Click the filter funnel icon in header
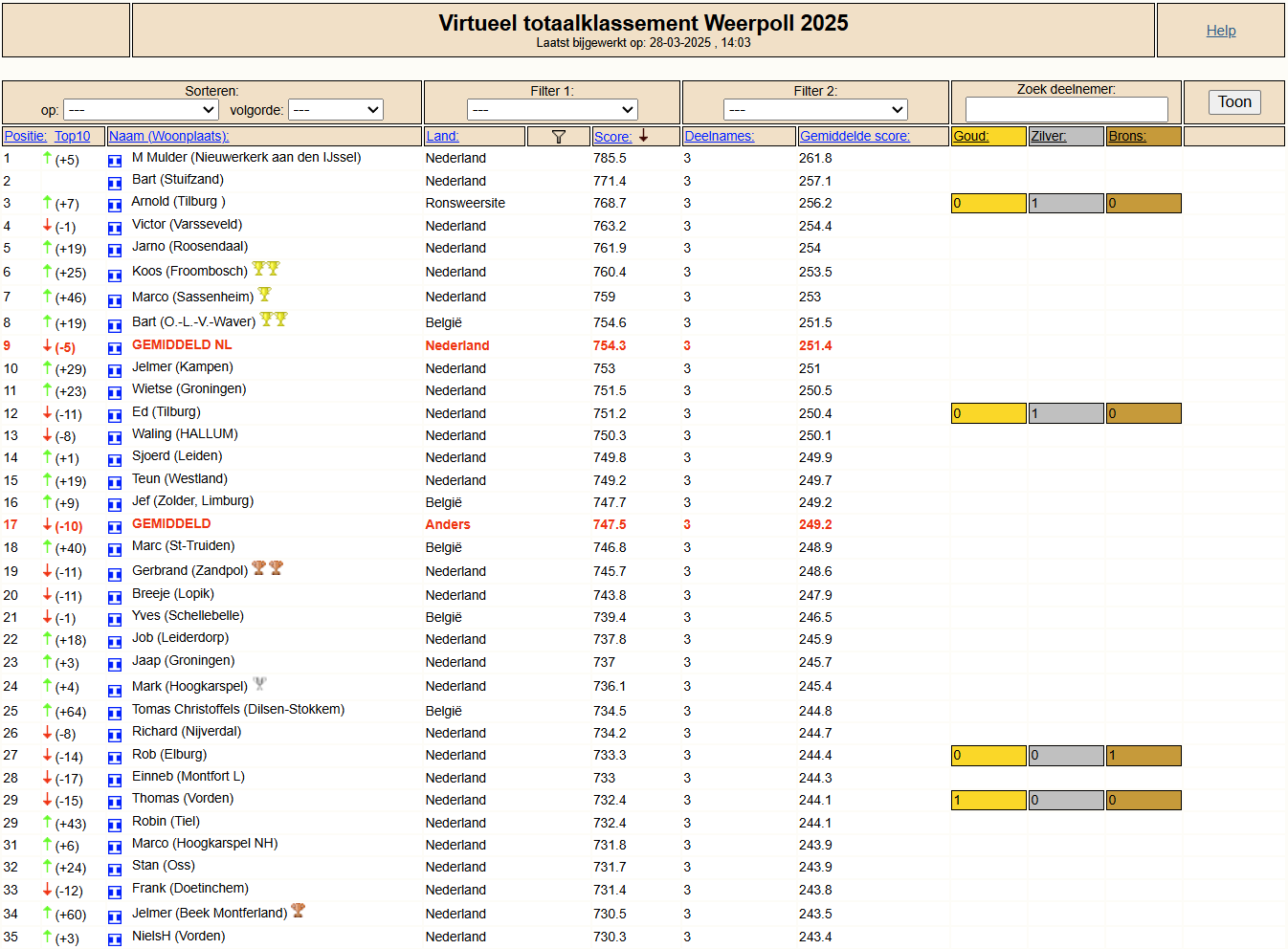The width and height of the screenshot is (1288, 949). click(x=559, y=137)
